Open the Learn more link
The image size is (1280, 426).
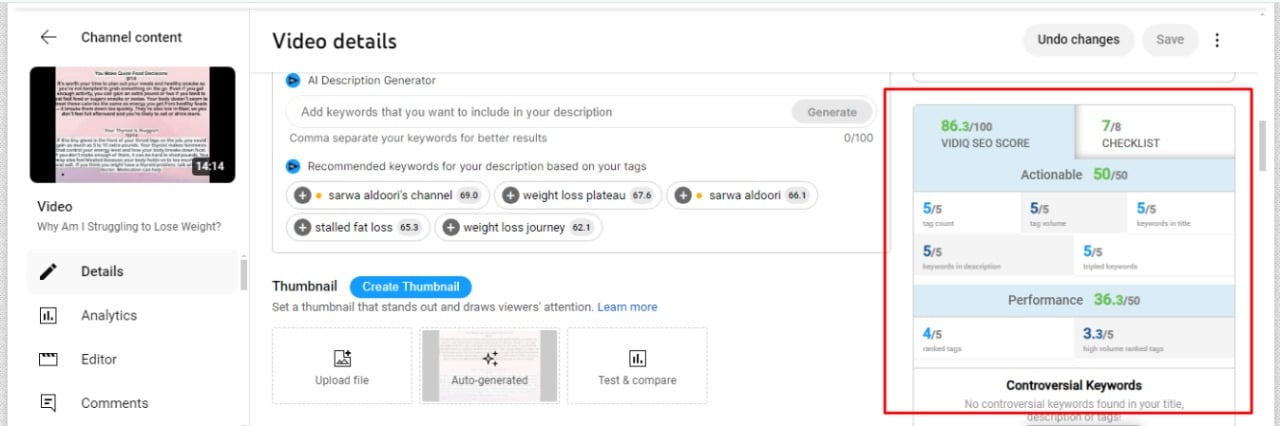627,307
